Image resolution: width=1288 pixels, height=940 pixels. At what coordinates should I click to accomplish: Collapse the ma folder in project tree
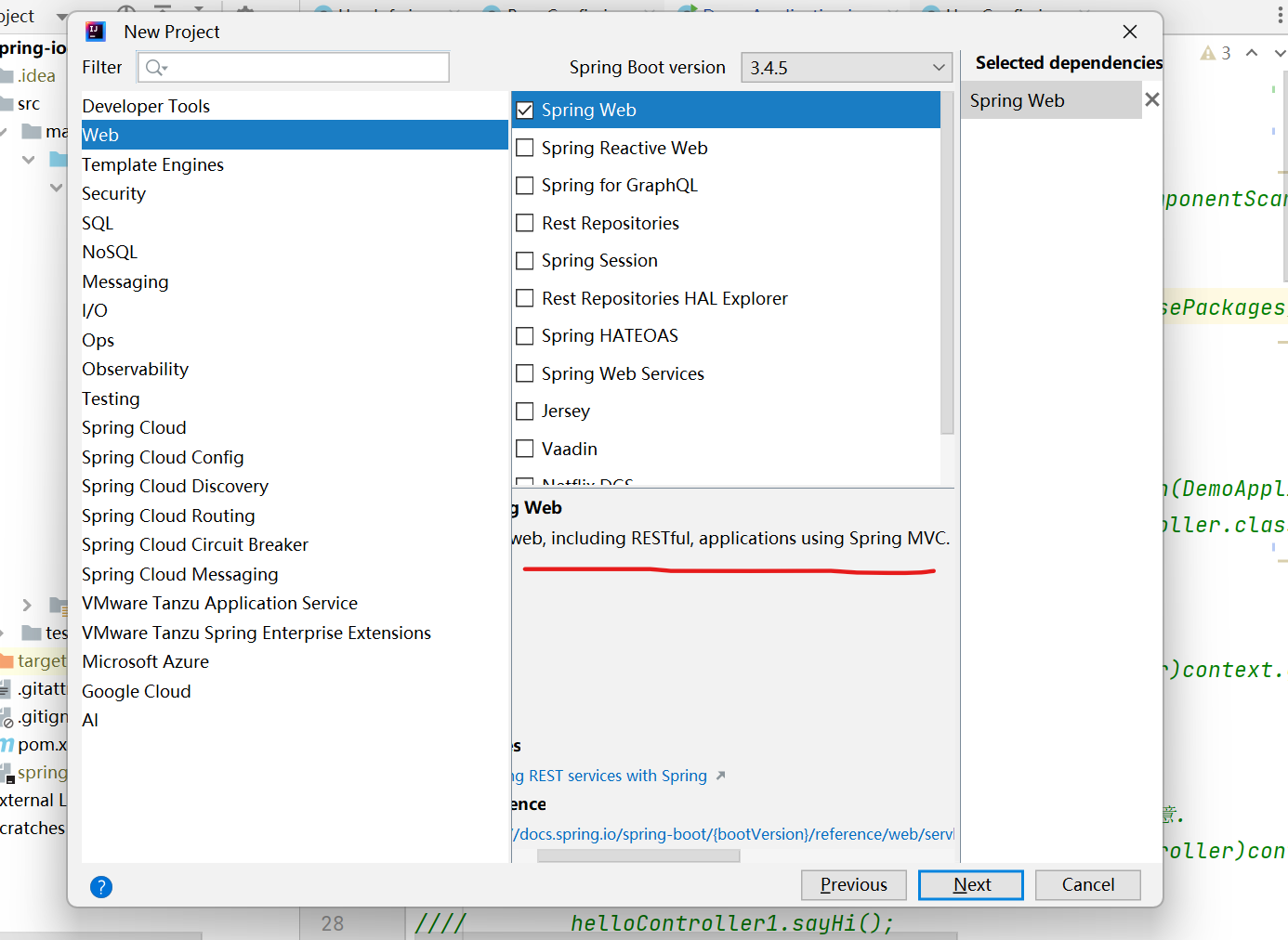pyautogui.click(x=3, y=131)
